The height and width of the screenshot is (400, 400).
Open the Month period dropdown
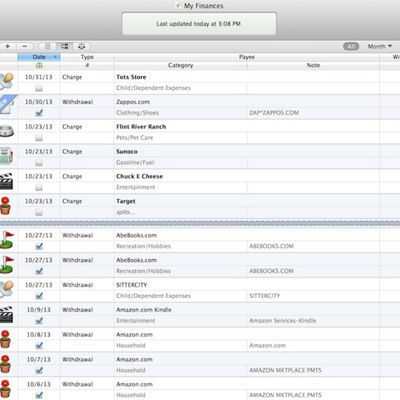380,46
